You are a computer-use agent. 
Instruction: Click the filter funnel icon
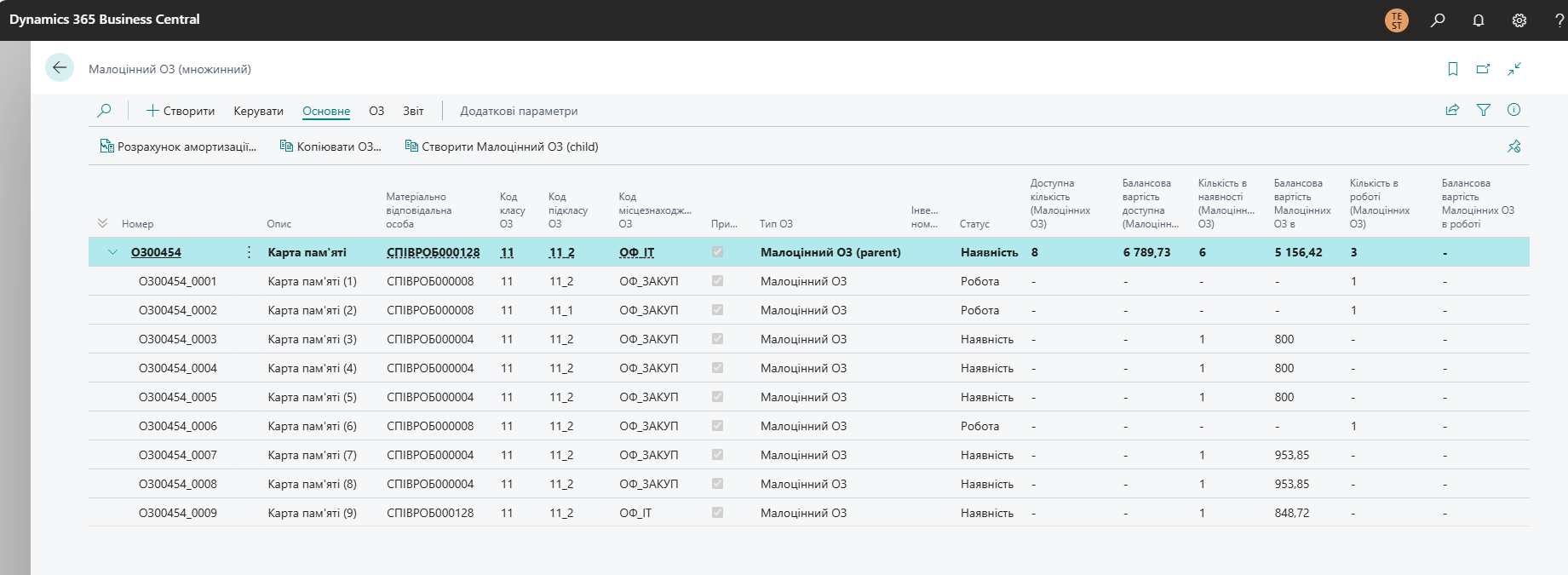pyautogui.click(x=1484, y=110)
